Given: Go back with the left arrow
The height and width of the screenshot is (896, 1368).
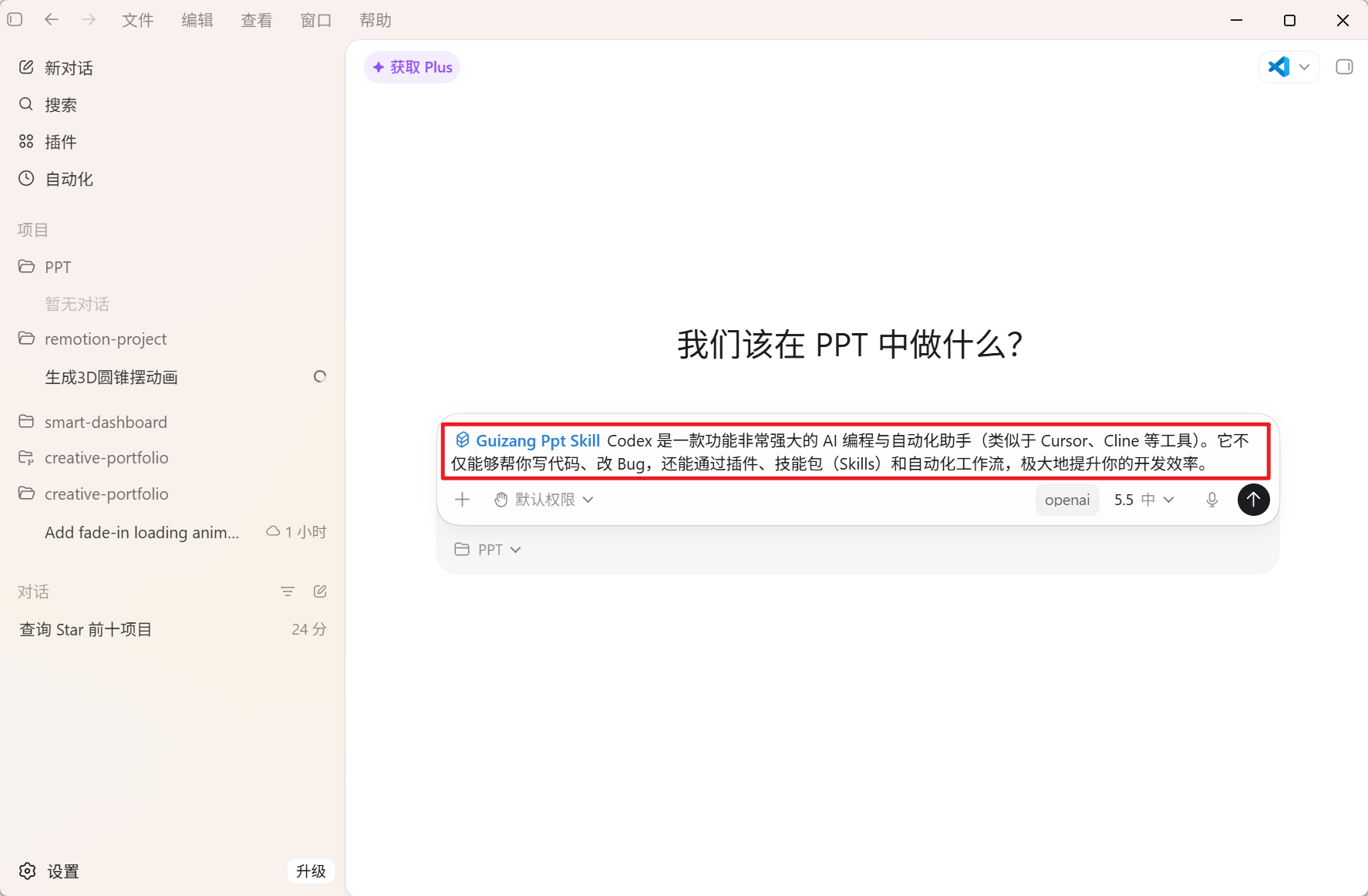Looking at the screenshot, I should [52, 20].
